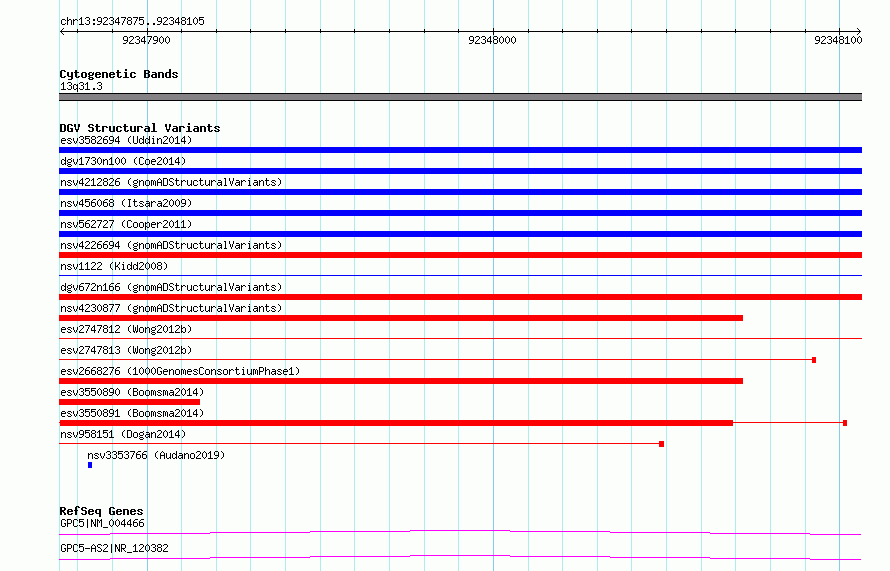Click the red end block of esv2747813
This screenshot has height=571, width=890.
[x=814, y=360]
